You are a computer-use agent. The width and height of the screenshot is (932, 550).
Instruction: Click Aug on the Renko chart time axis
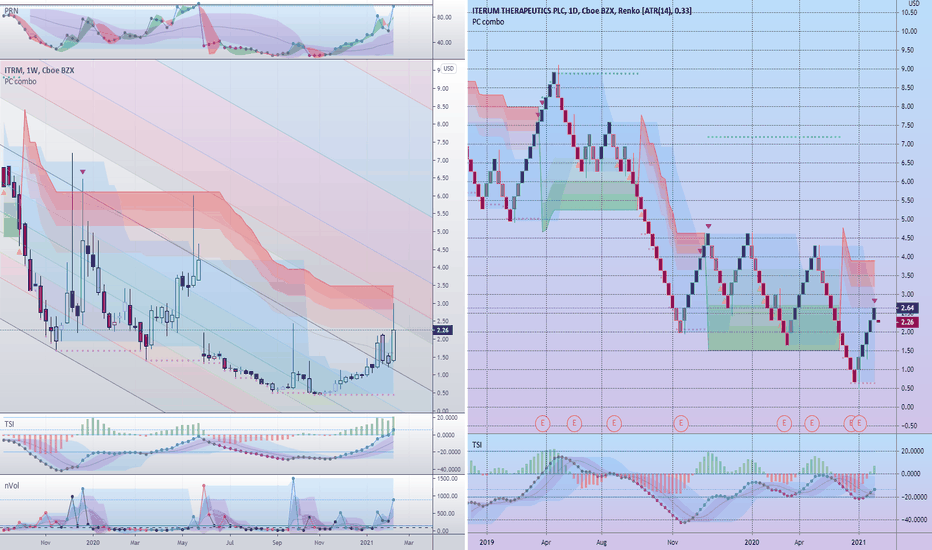(602, 542)
